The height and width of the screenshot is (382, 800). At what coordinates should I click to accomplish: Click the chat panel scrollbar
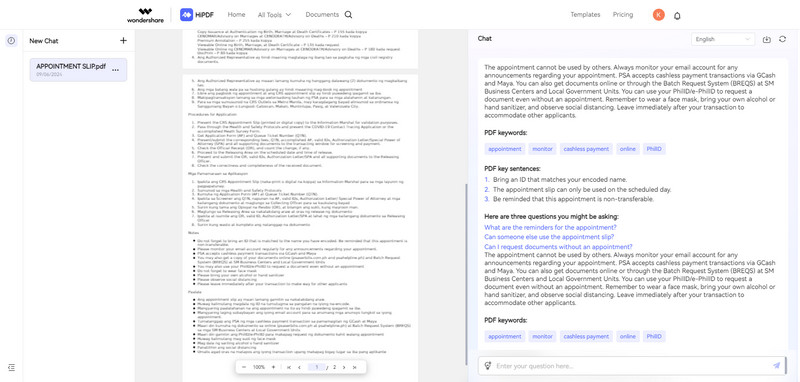(x=786, y=366)
